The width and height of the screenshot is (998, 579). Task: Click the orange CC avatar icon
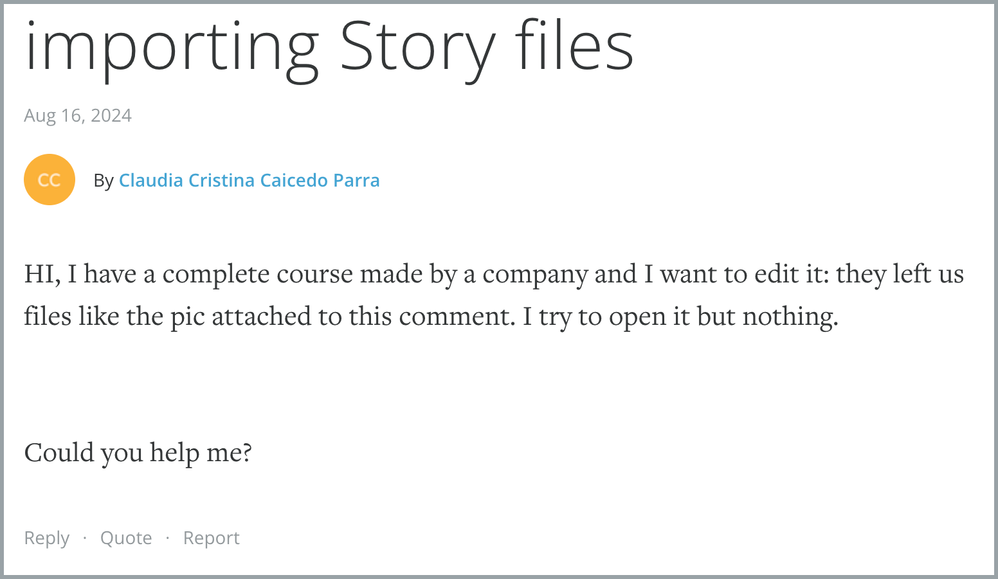[49, 181]
